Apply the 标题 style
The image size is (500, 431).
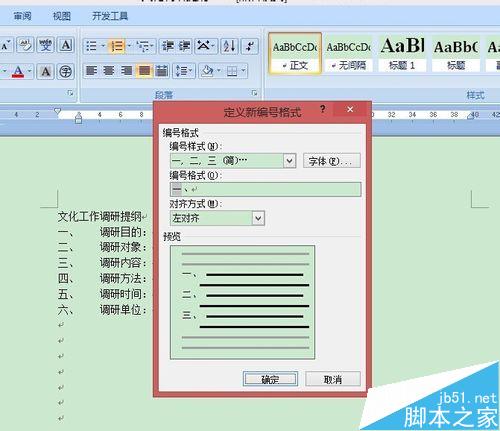(456, 53)
